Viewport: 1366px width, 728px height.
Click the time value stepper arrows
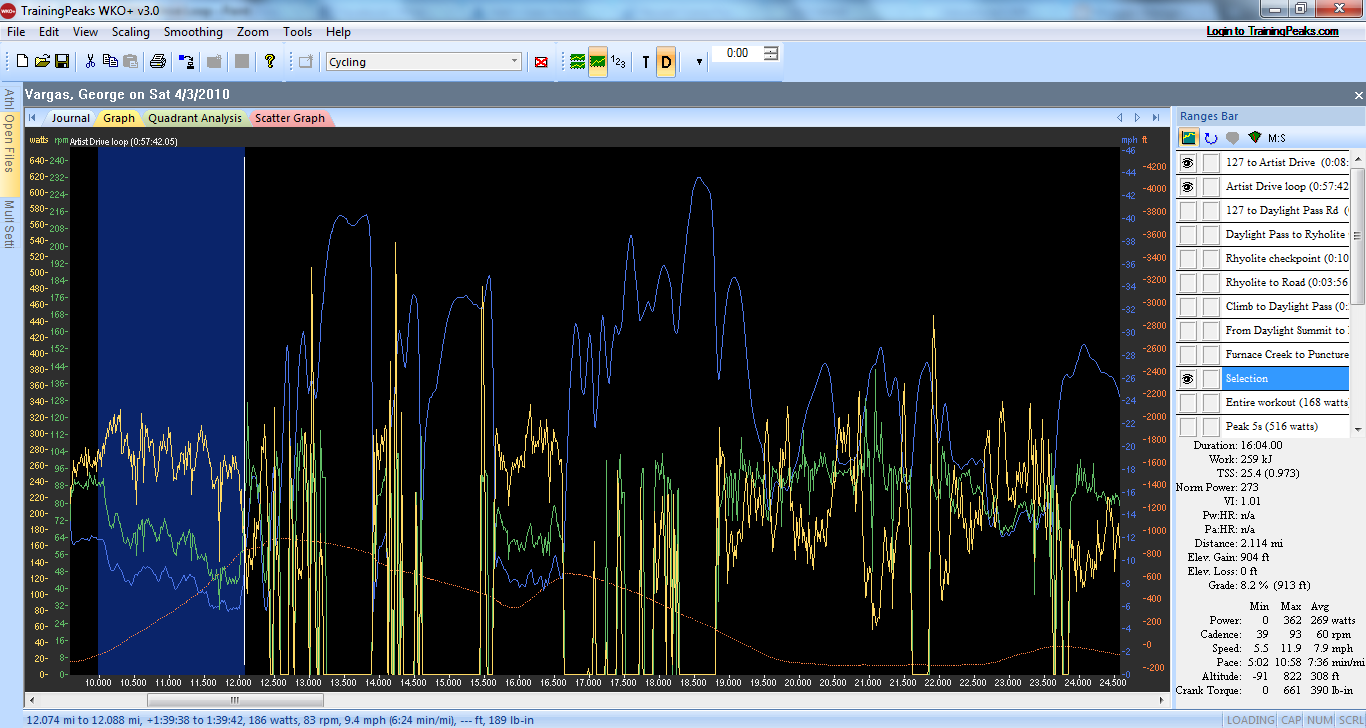tap(771, 53)
